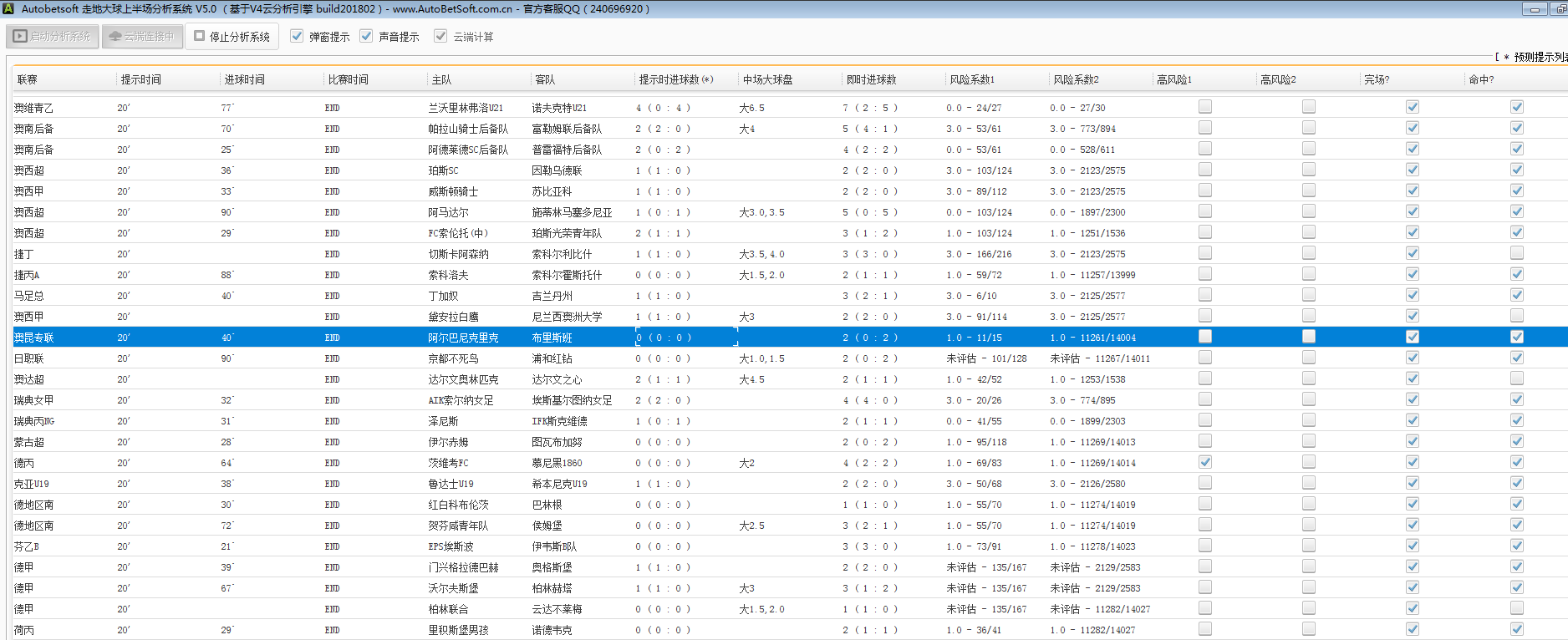Click the 里积斯堡男孩 team cell
This screenshot has height=640, width=1568.
458,630
